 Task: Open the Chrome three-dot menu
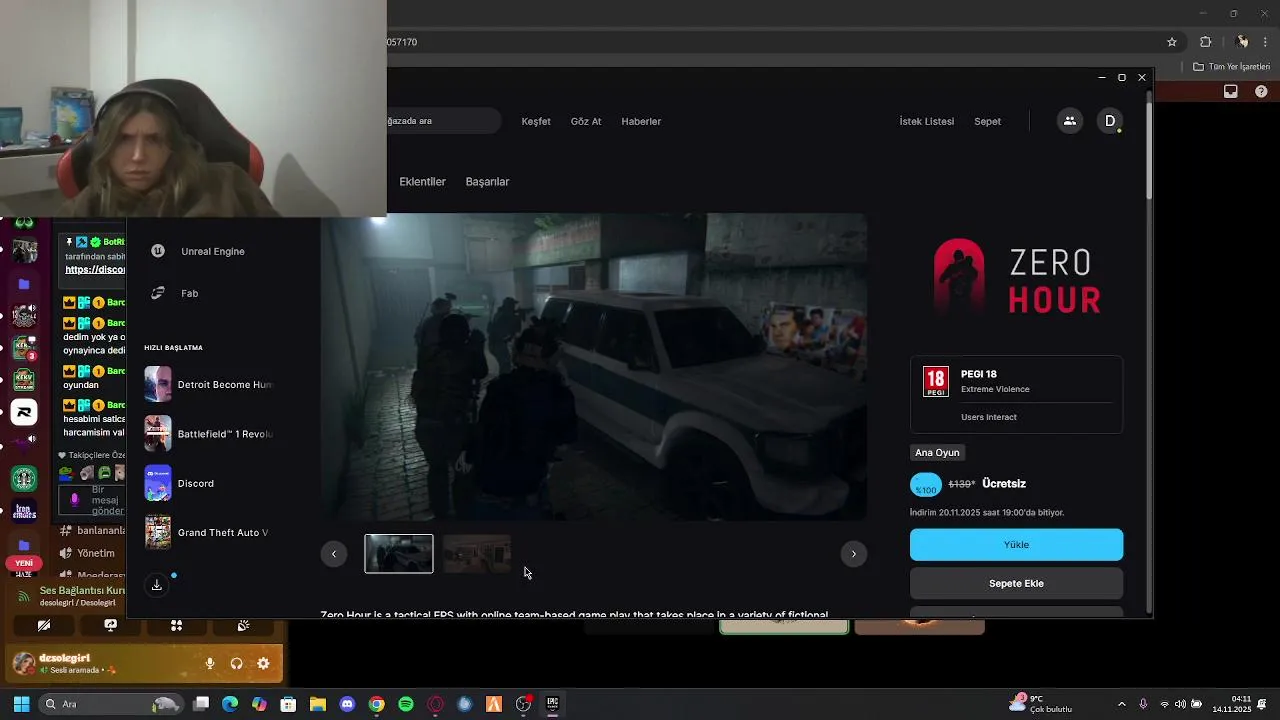(x=1266, y=42)
